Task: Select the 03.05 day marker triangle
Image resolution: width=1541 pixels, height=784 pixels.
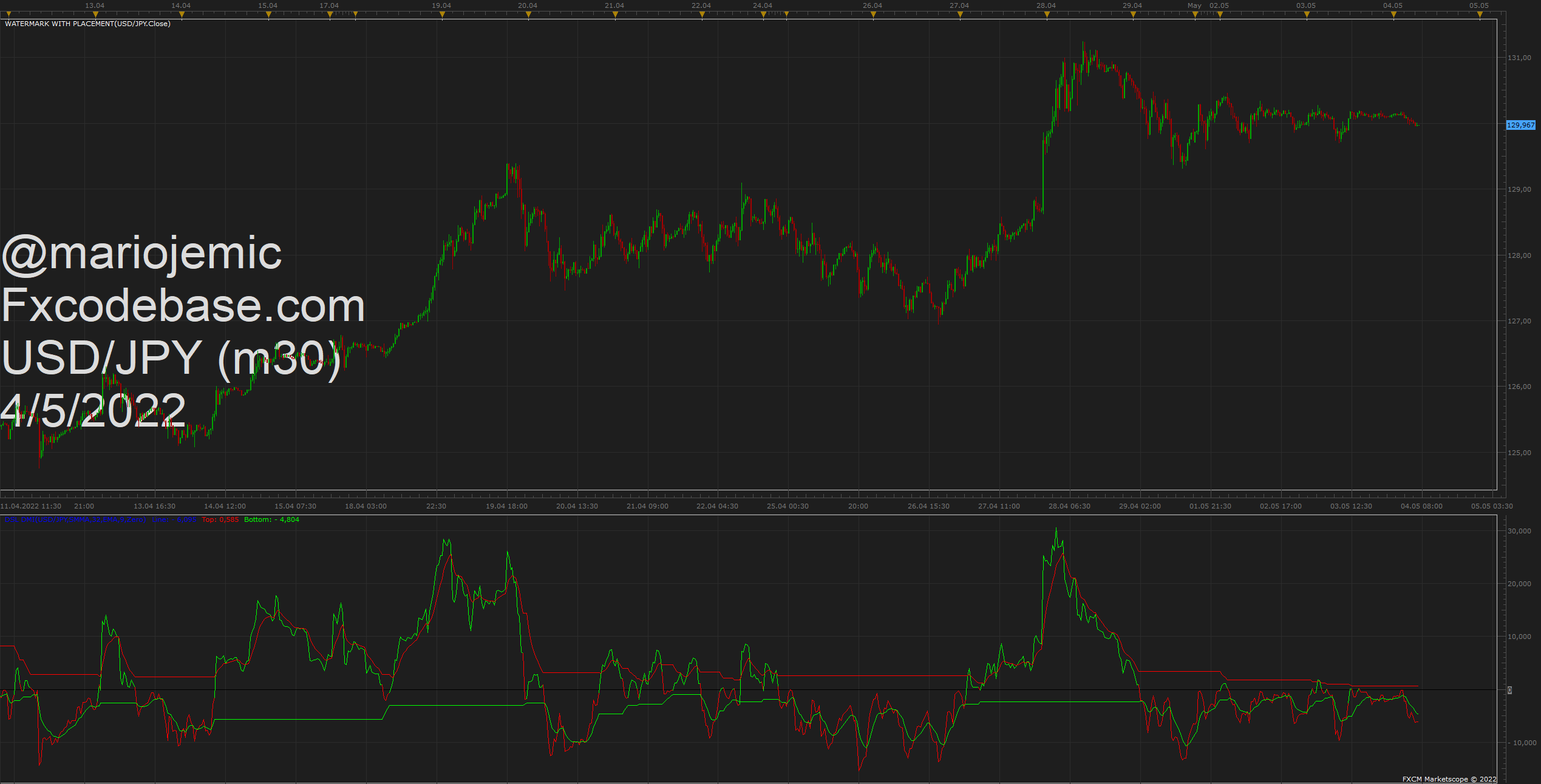Action: [x=1307, y=15]
